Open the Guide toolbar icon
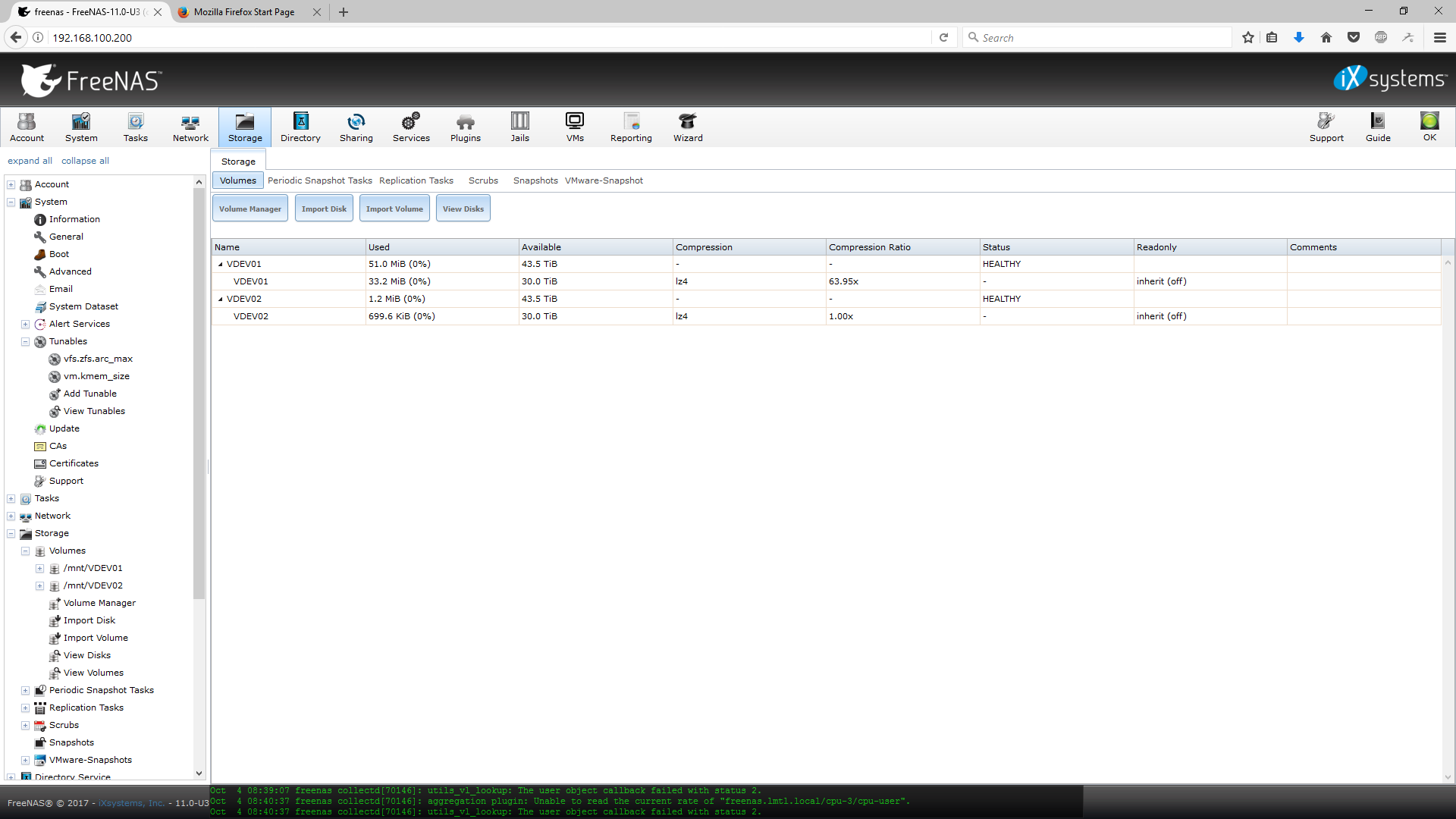This screenshot has height=819, width=1456. click(x=1378, y=127)
